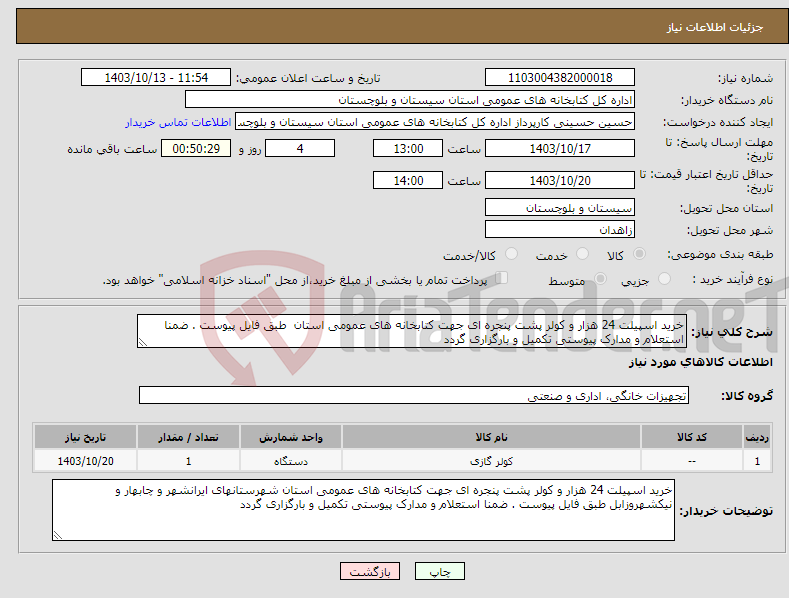Click the تاریخ نیاز column header

[x=86, y=437]
